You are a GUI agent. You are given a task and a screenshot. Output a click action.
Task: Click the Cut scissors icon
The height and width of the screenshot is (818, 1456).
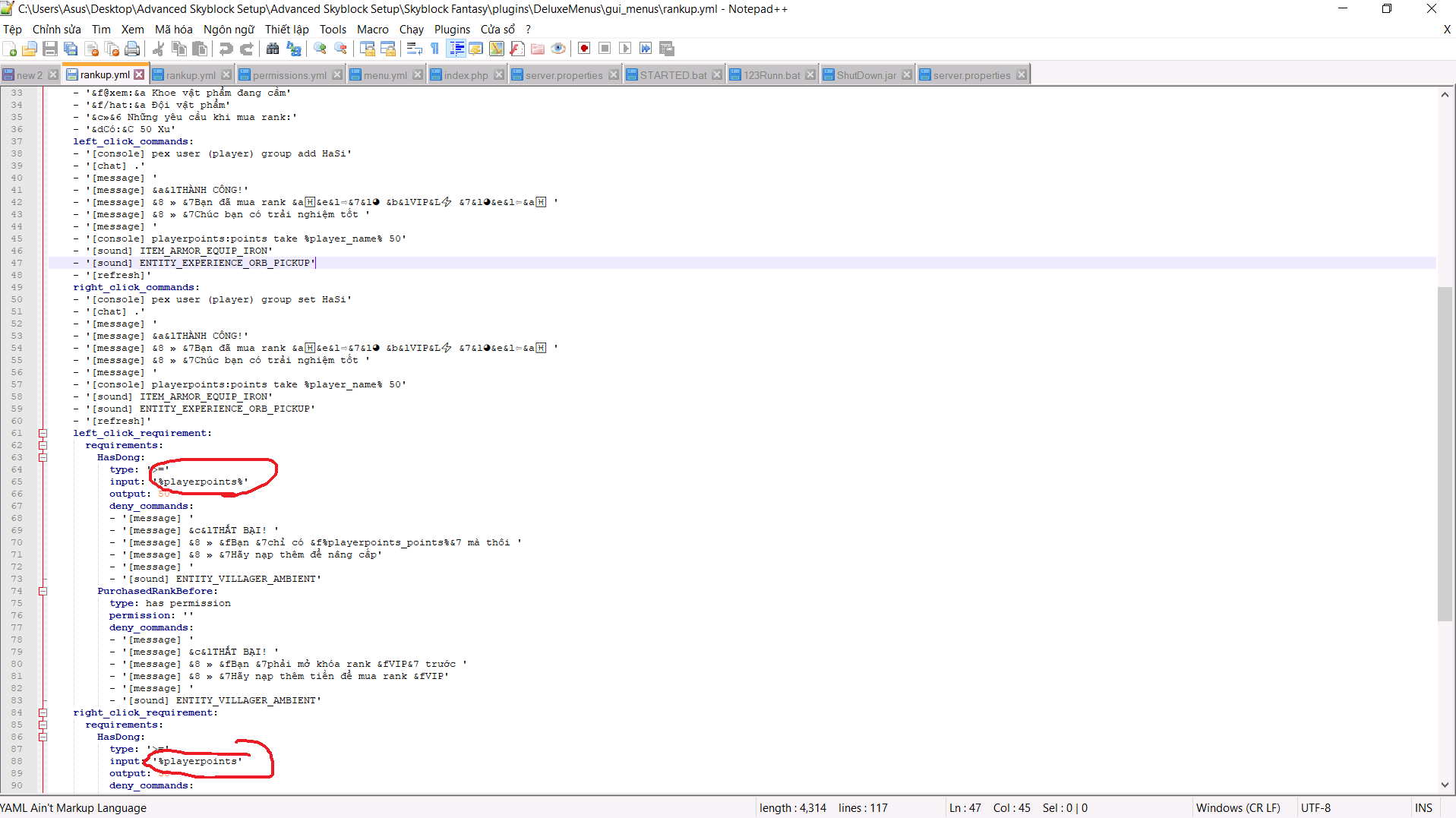[159, 49]
